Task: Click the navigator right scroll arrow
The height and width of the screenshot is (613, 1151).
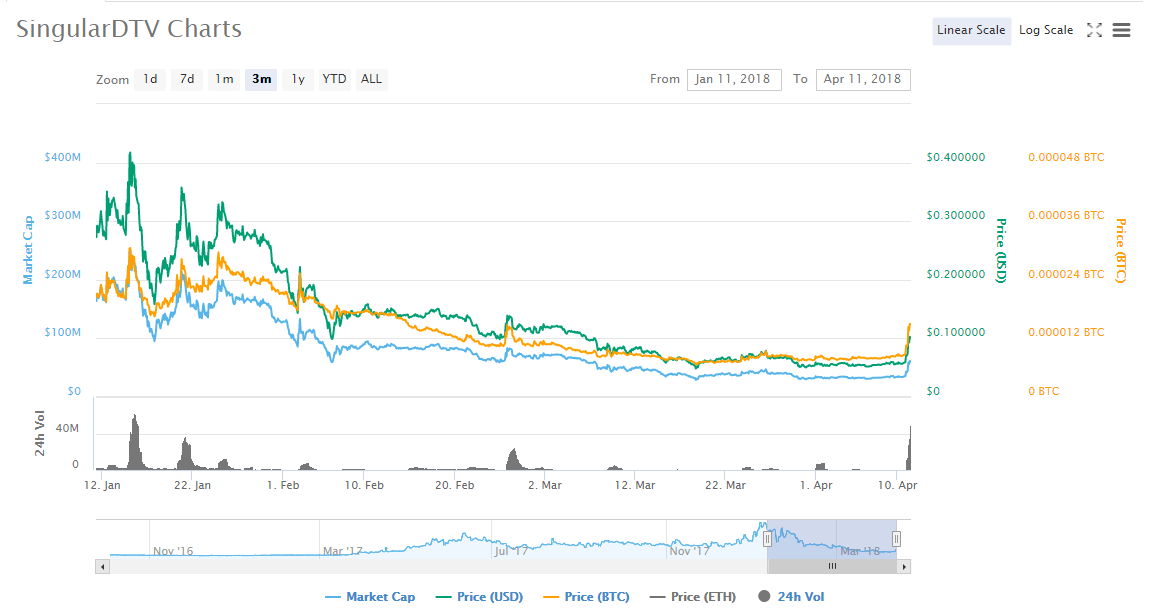Action: pos(904,566)
